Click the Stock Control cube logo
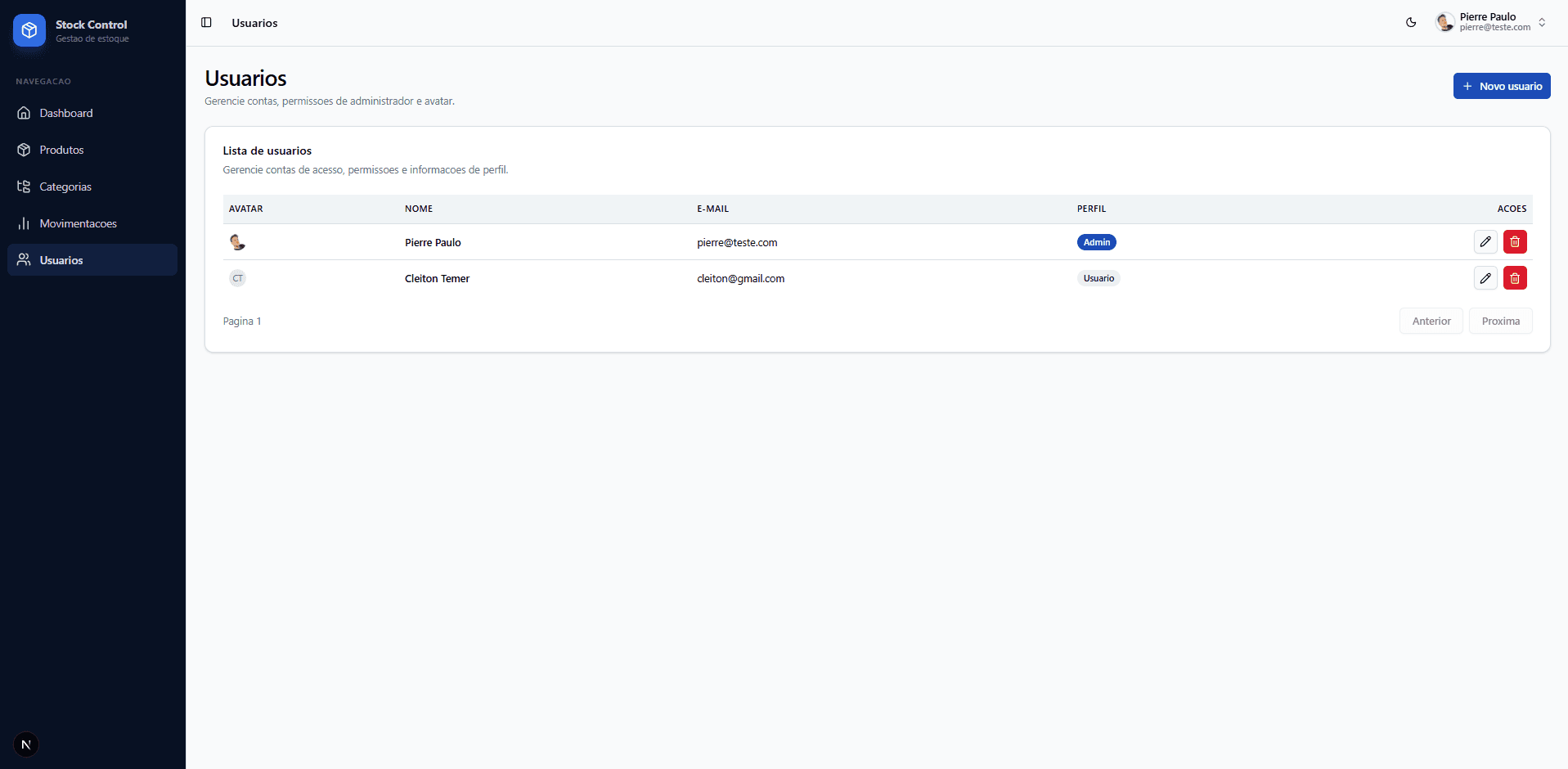 (x=29, y=30)
